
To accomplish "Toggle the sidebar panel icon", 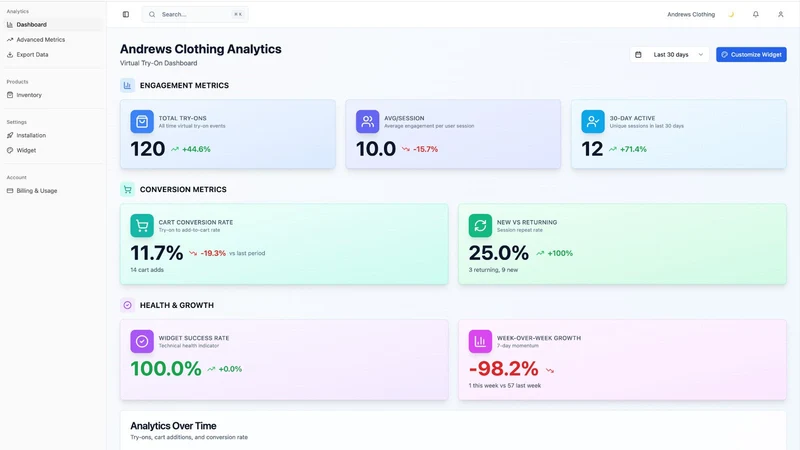I will click(x=126, y=14).
